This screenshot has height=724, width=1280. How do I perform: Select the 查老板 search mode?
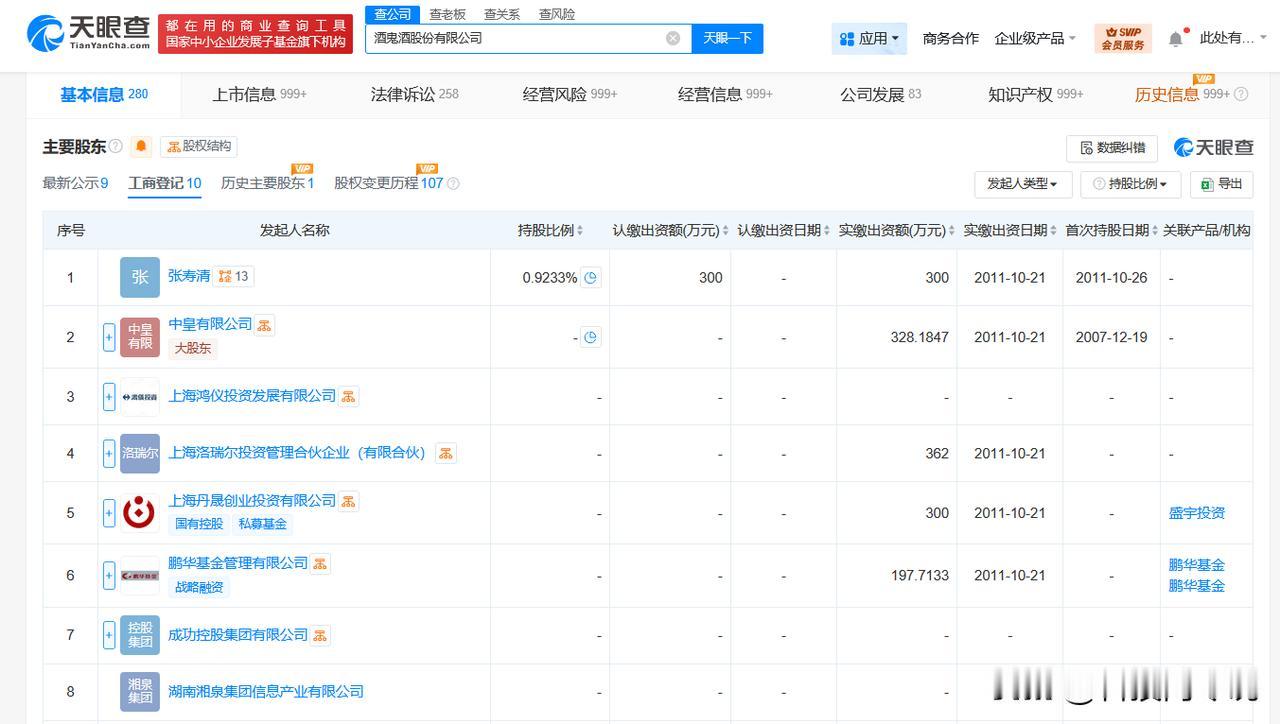[x=448, y=14]
